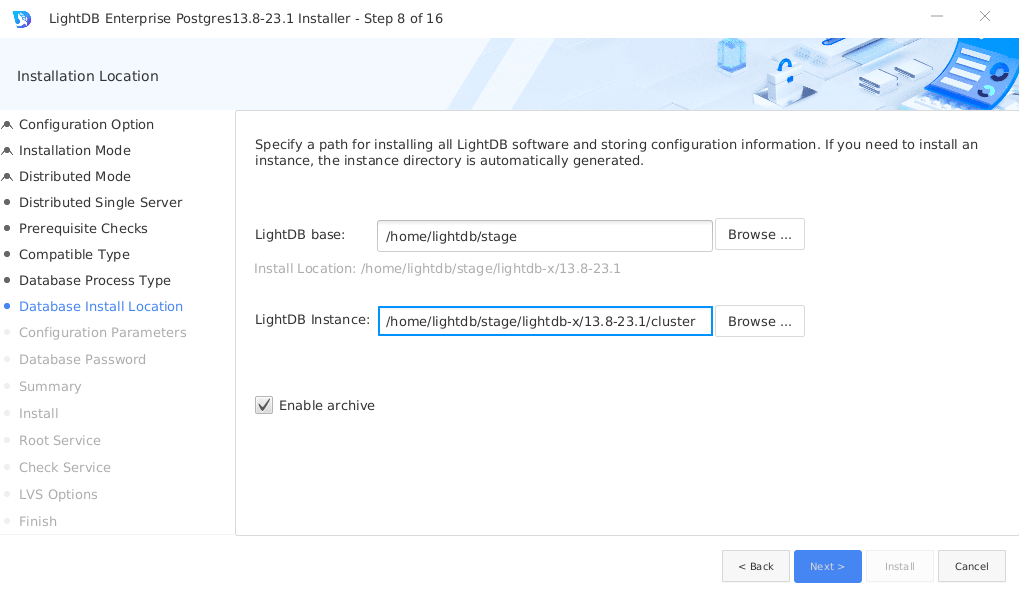Image resolution: width=1019 pixels, height=594 pixels.
Task: Select Installation Mode step
Action: (75, 150)
